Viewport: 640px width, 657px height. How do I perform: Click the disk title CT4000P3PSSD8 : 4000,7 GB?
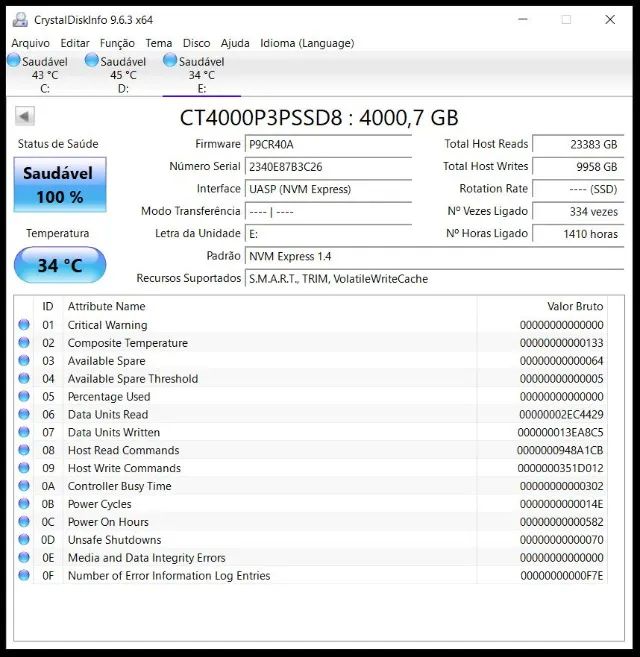tap(319, 118)
